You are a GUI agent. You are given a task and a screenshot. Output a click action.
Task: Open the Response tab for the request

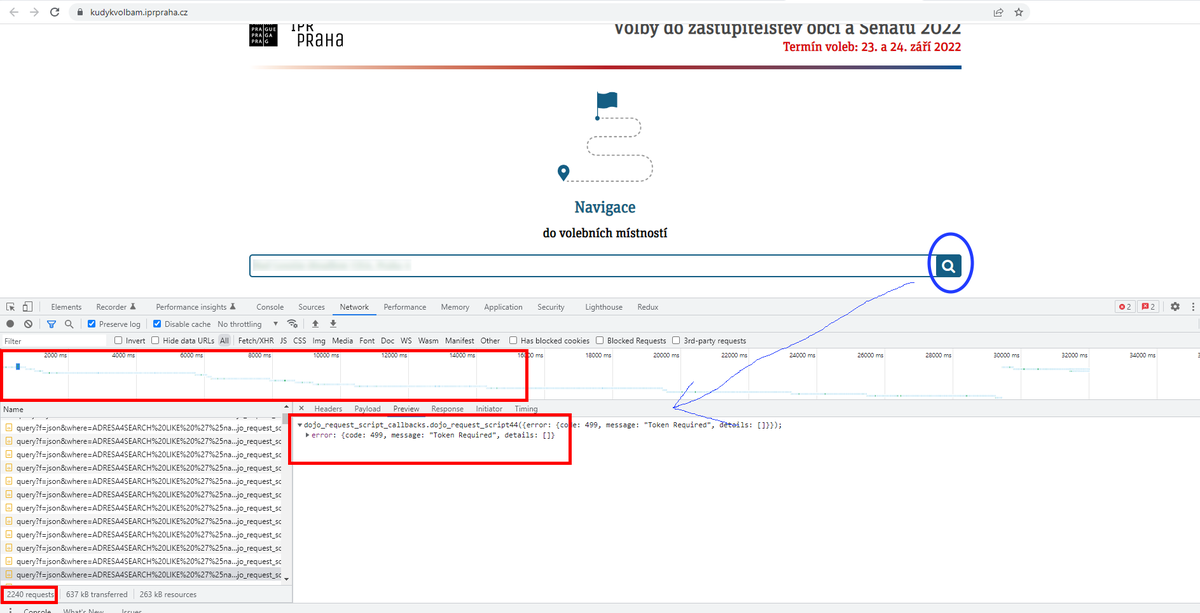(x=447, y=408)
